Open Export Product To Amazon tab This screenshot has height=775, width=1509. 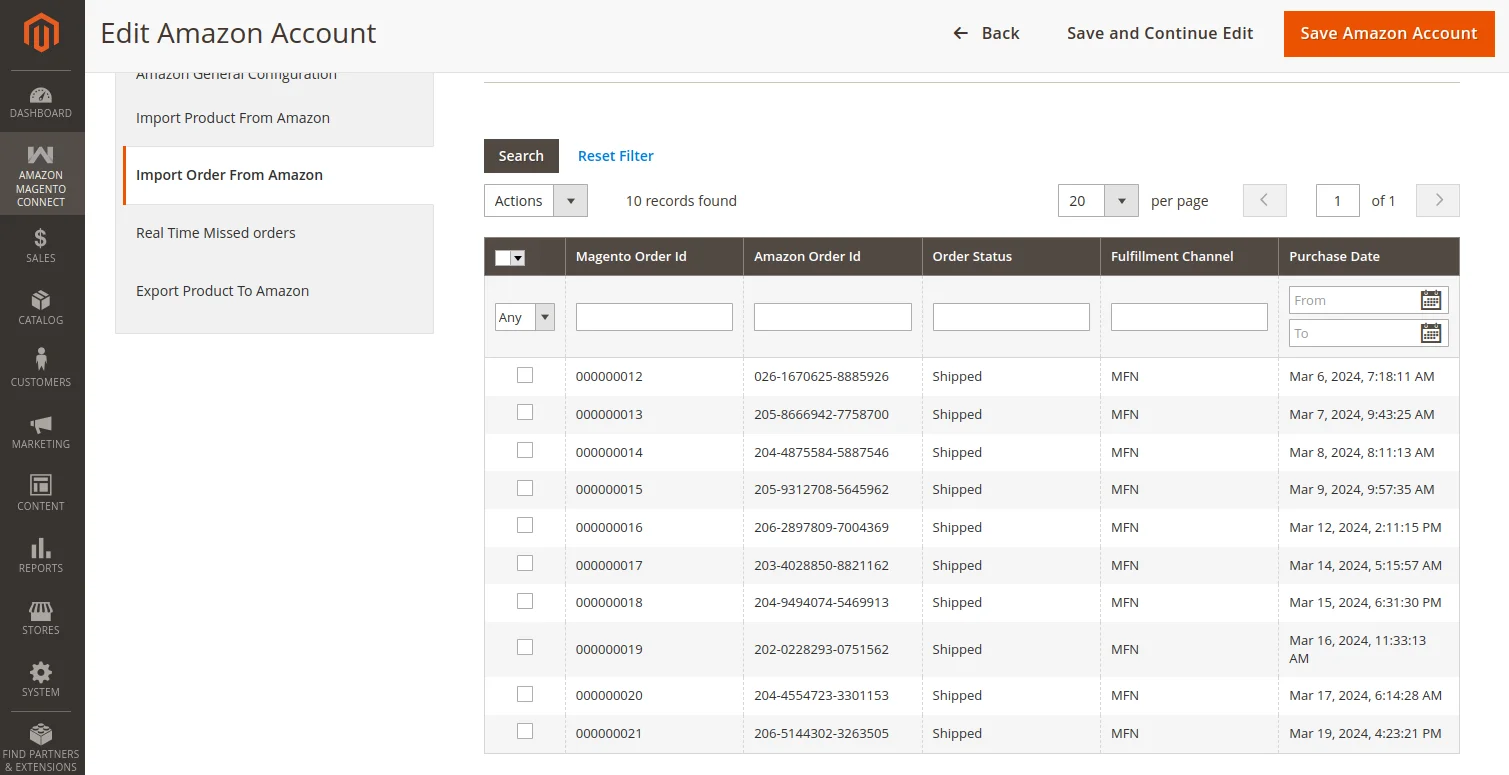point(223,291)
